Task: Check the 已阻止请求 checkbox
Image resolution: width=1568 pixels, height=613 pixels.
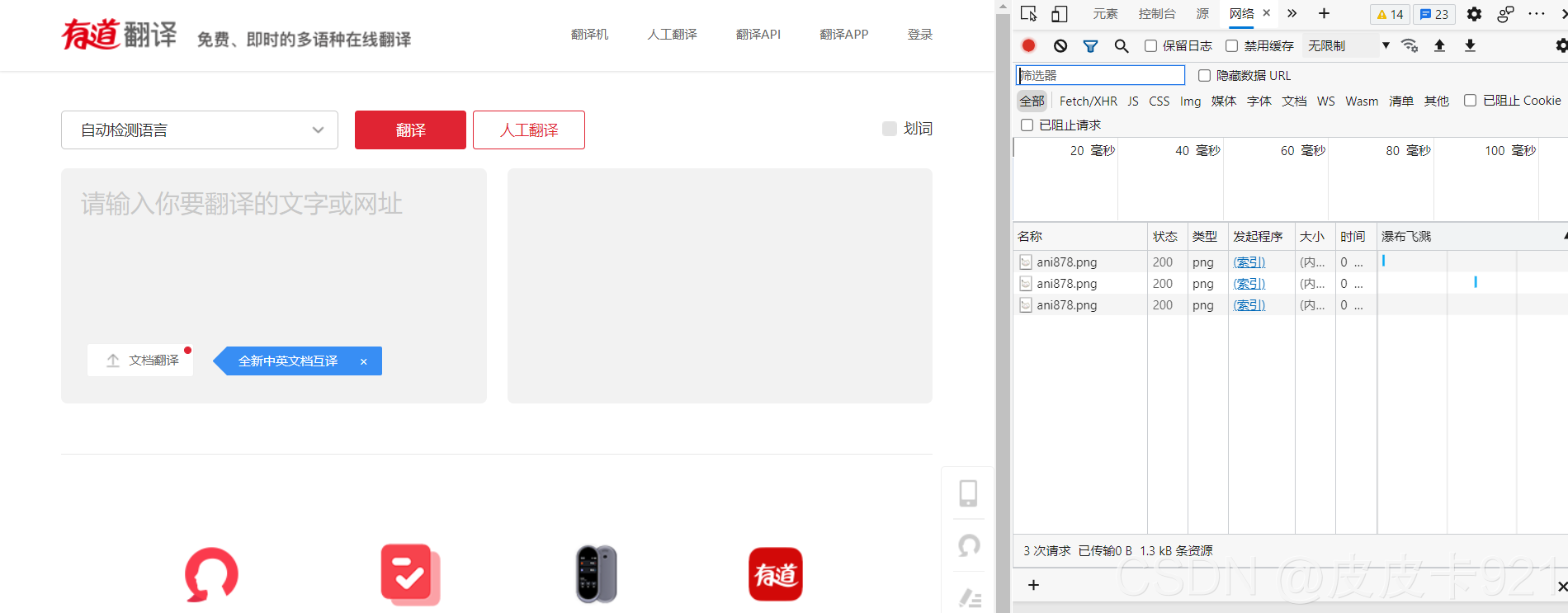Action: pos(1027,125)
